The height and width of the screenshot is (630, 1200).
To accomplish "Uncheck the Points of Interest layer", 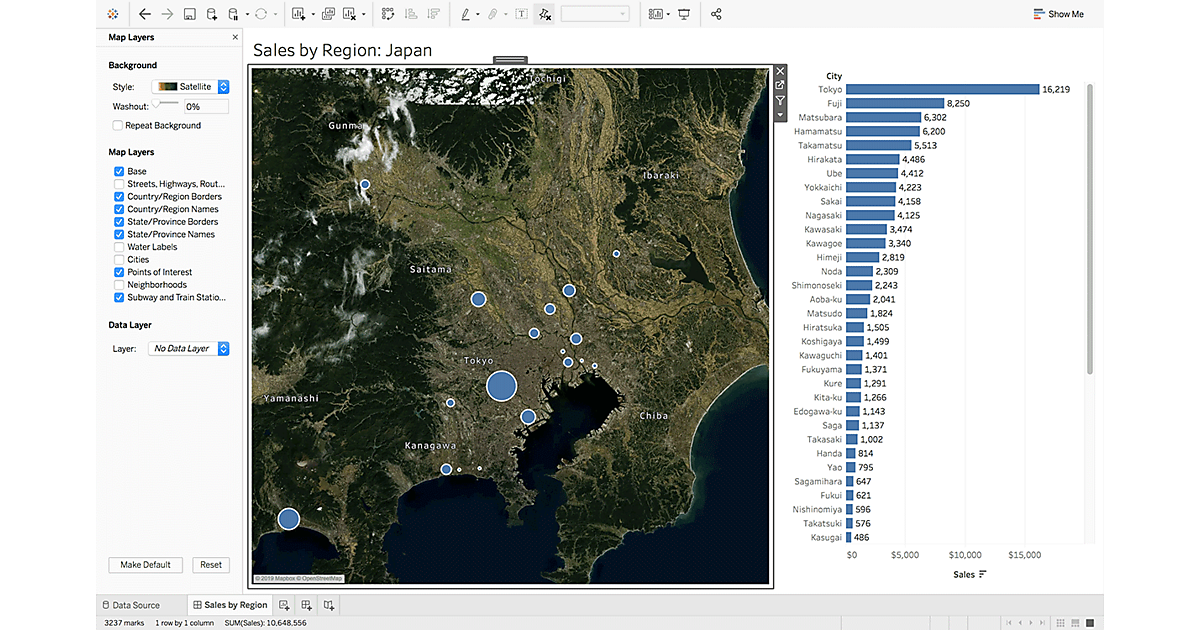I will pos(118,272).
